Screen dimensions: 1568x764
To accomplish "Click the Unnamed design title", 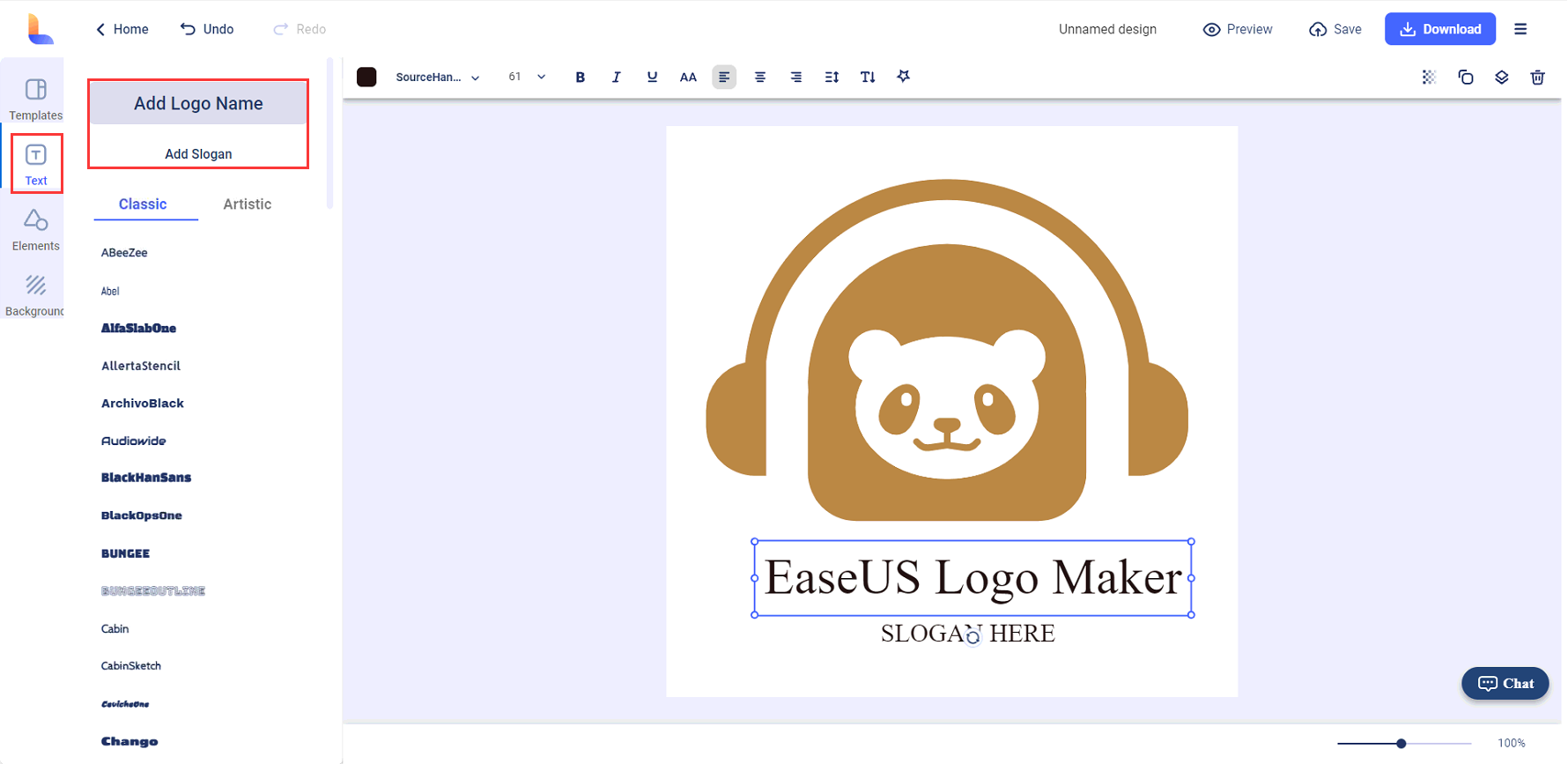I will [x=1107, y=29].
